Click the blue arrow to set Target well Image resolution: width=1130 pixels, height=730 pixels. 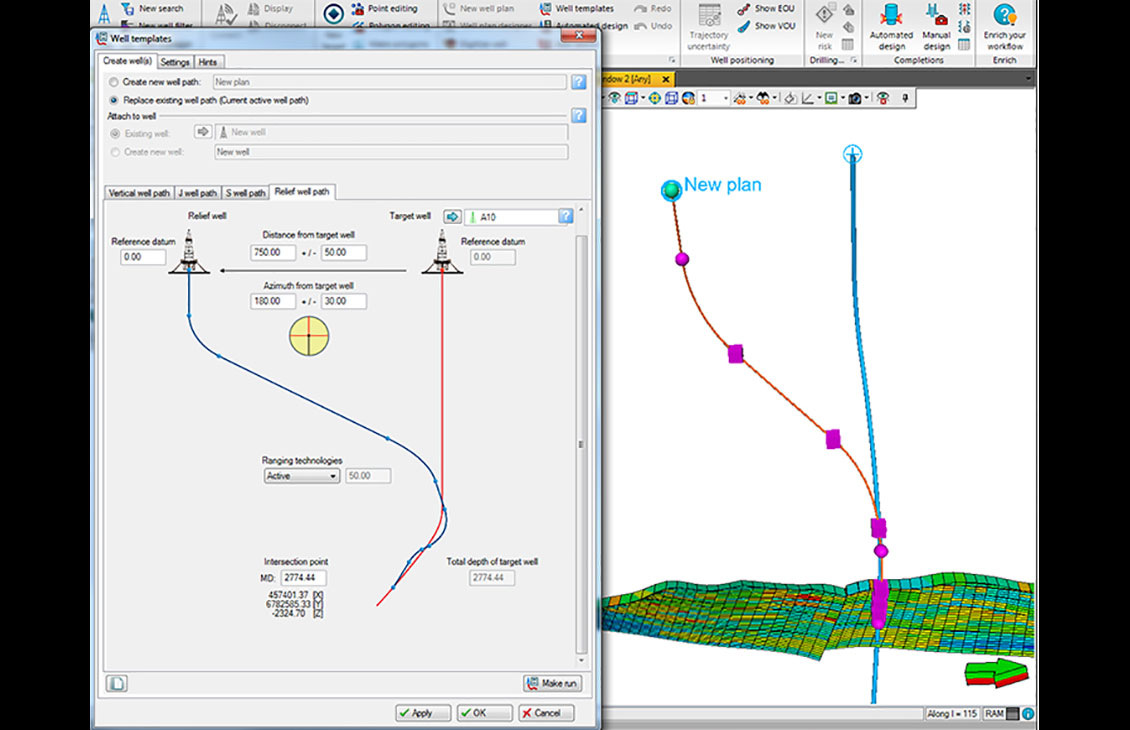452,216
